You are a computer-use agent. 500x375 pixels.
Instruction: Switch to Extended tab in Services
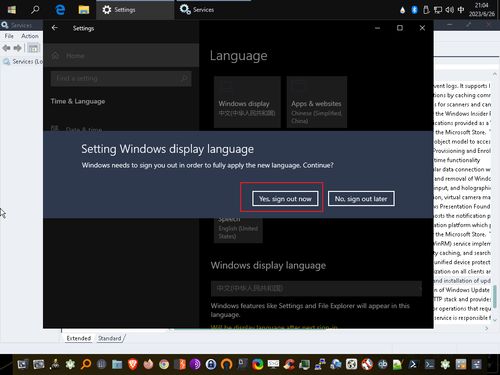coord(79,338)
